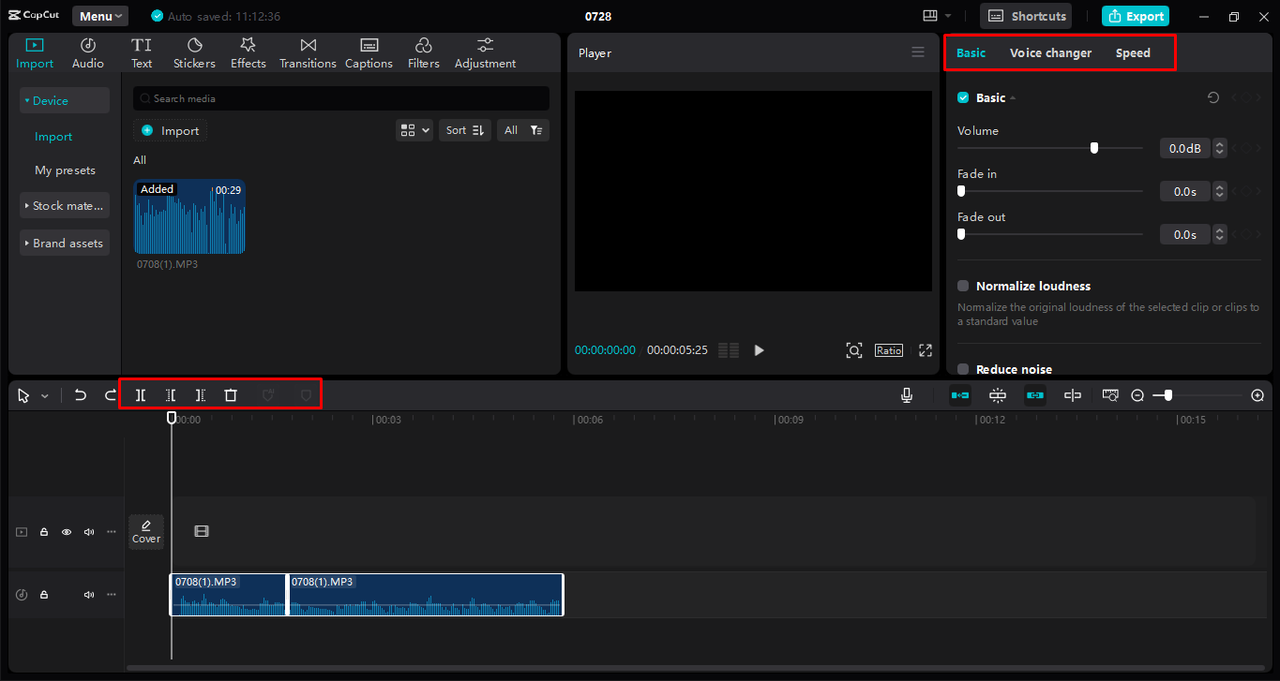Click the player fullscreen icon

(925, 350)
